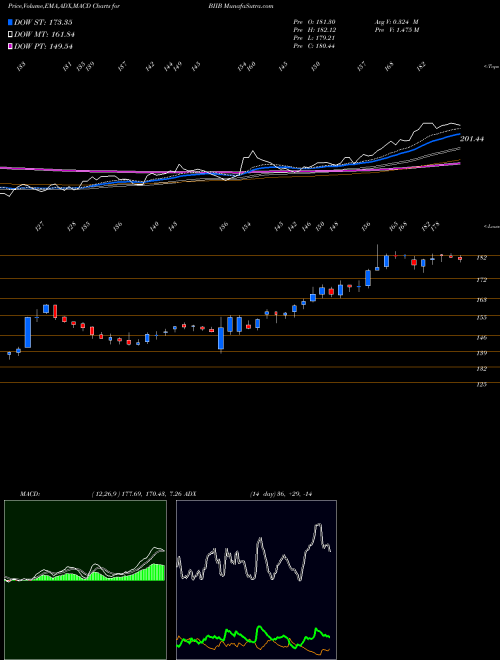This screenshot has height=660, width=500.
Task: Click the thick blue EMA line at its right end
Action: pos(458,136)
